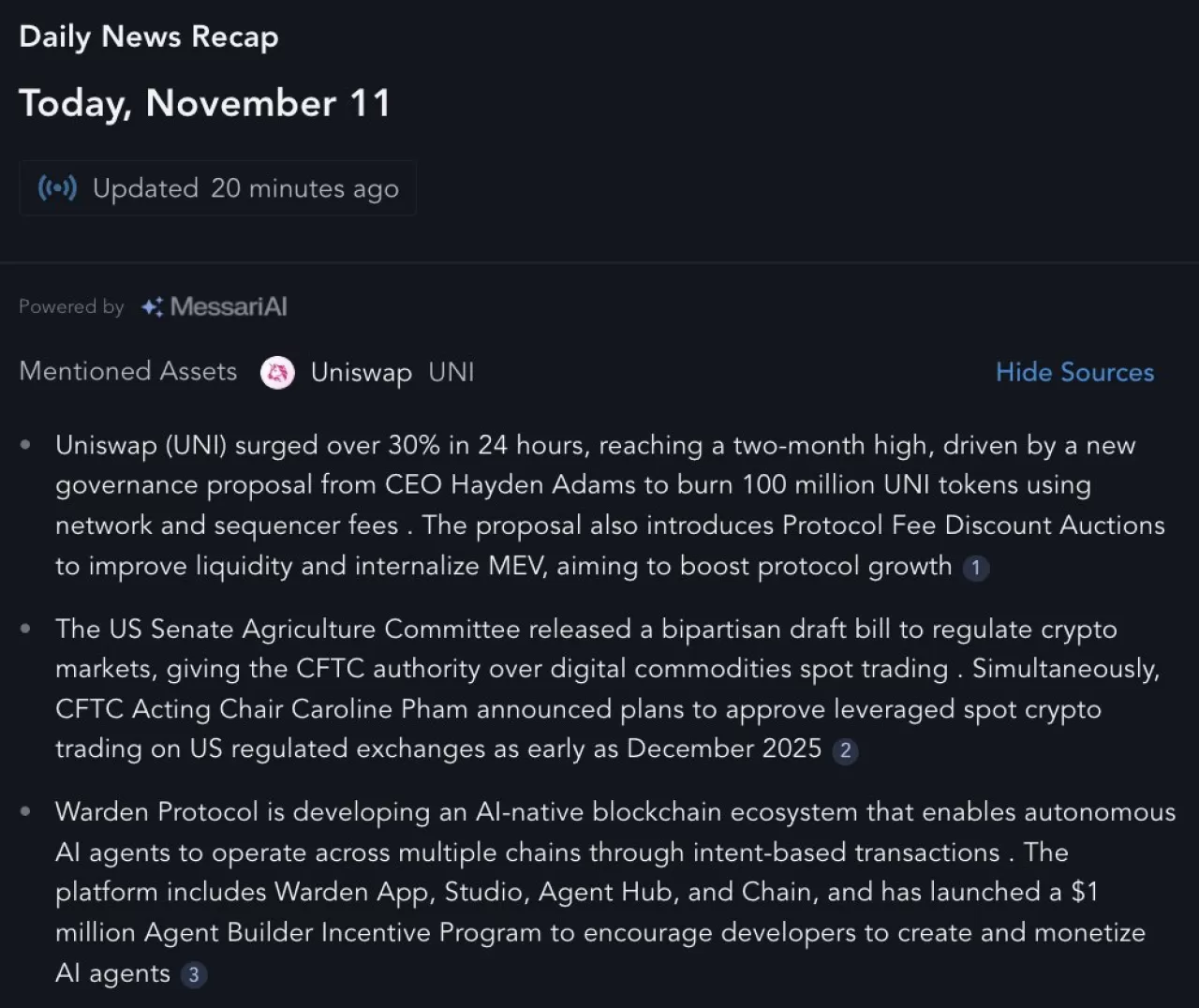Select the Warden Protocol news summary
The height and width of the screenshot is (1008, 1199).
point(599,892)
